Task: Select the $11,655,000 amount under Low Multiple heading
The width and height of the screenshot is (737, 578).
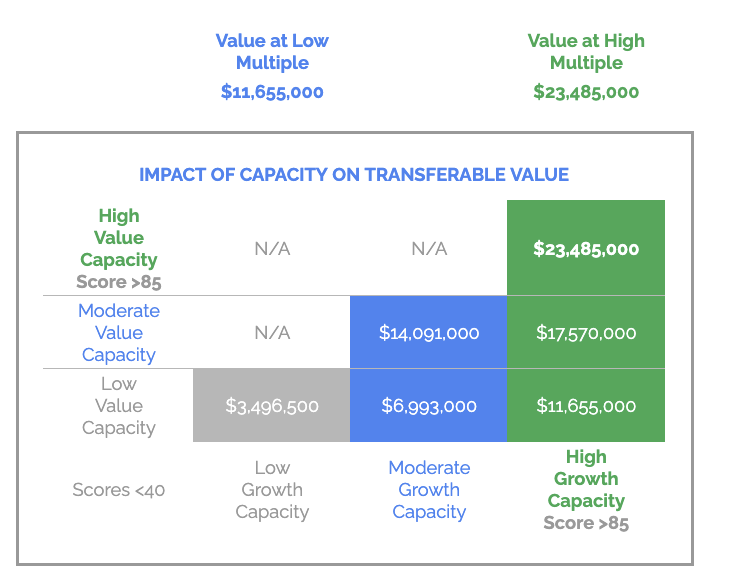Action: pos(272,92)
